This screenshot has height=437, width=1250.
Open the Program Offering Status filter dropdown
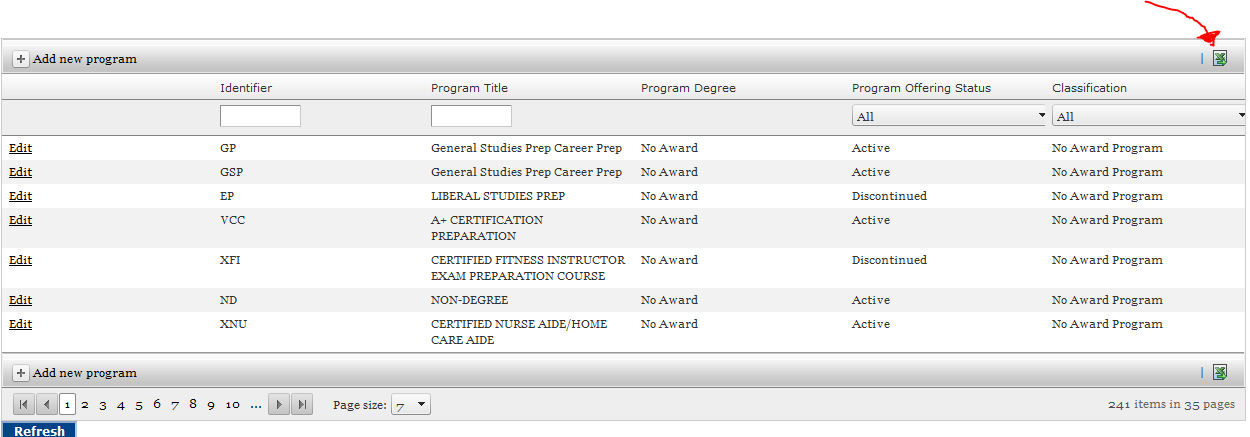click(1041, 117)
